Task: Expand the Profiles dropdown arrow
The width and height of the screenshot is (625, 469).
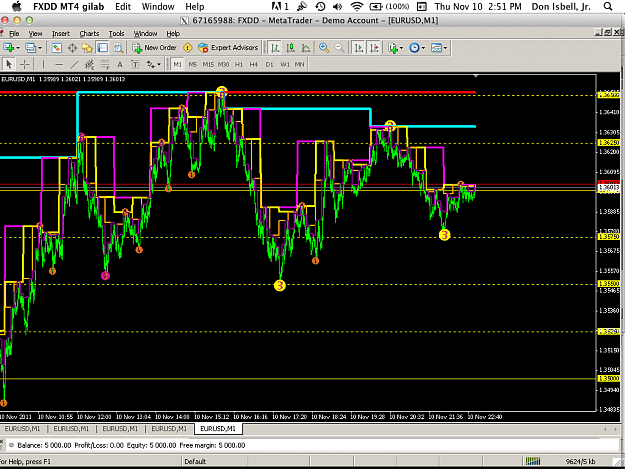Action: click(x=40, y=48)
